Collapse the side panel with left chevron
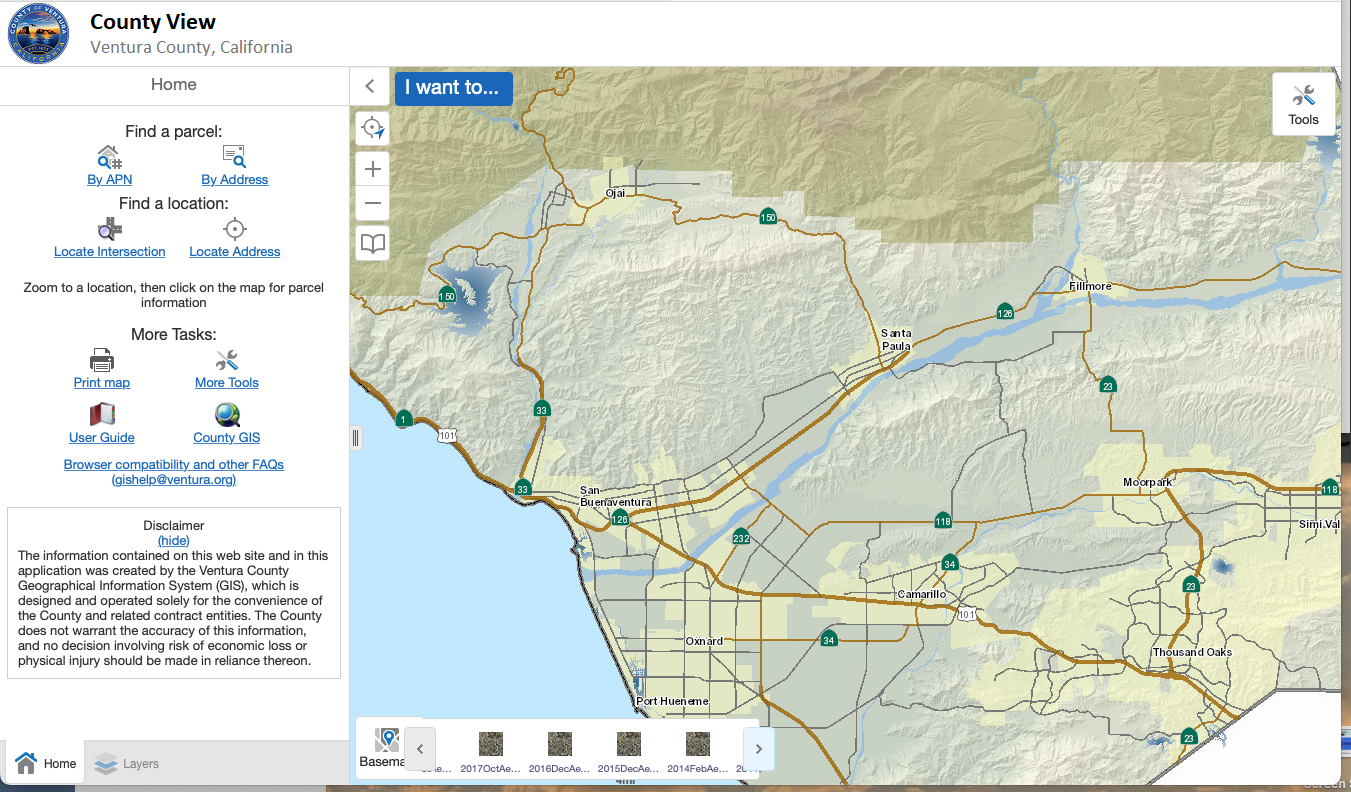Image resolution: width=1351 pixels, height=792 pixels. [x=370, y=86]
